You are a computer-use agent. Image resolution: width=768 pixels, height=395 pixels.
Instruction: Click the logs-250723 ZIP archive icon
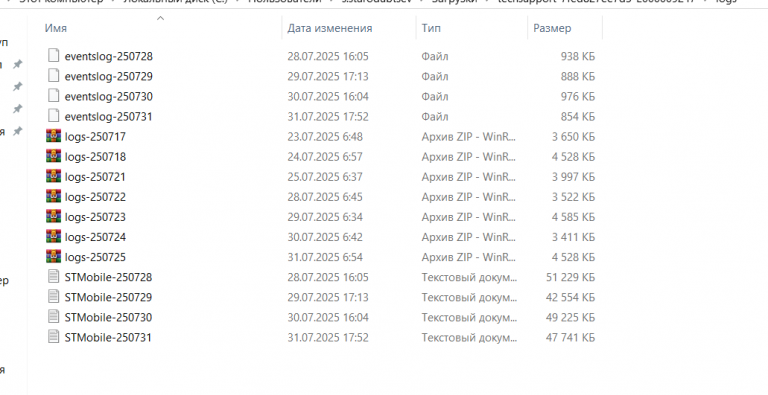tap(53, 216)
